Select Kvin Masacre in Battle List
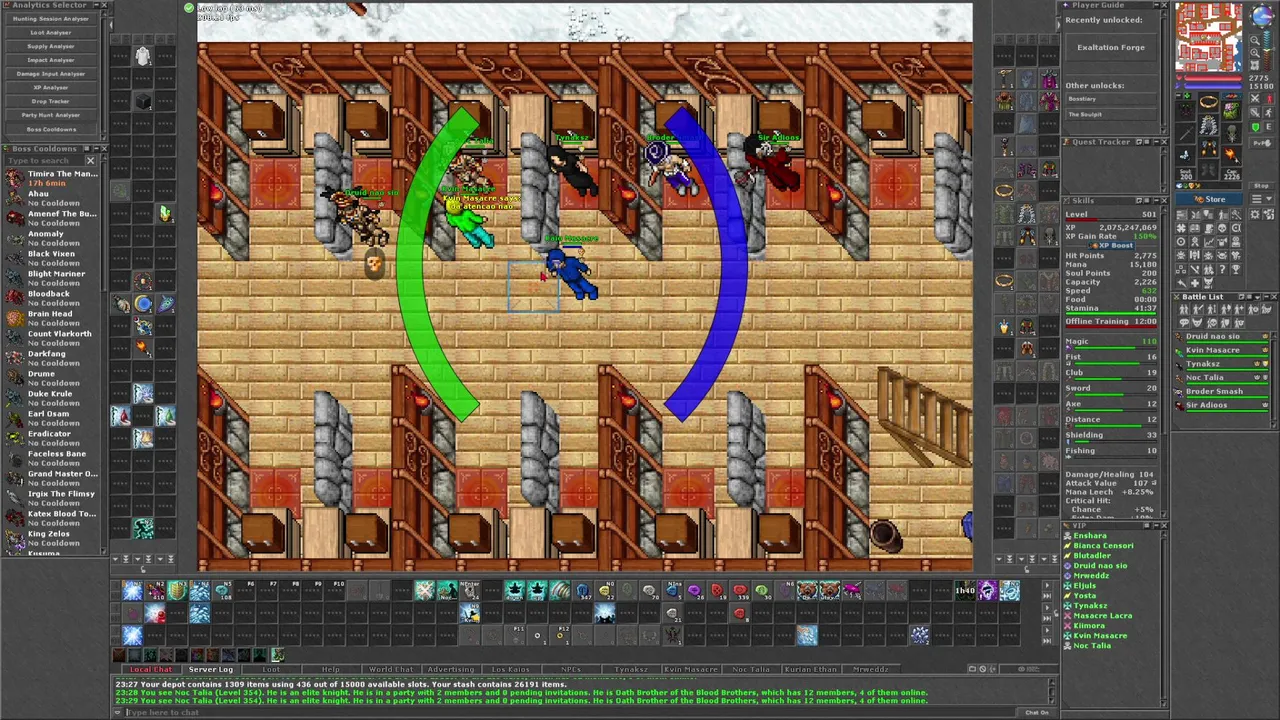1280x720 pixels. coord(1220,350)
